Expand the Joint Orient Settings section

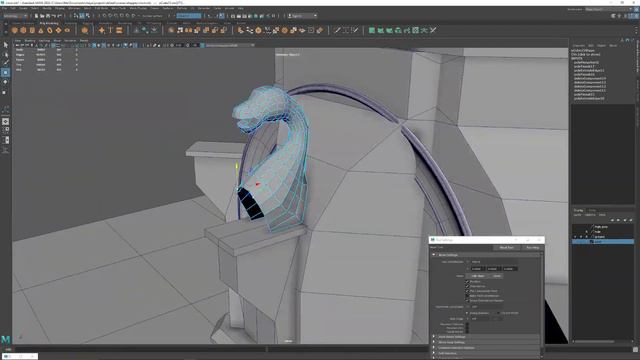(x=433, y=337)
